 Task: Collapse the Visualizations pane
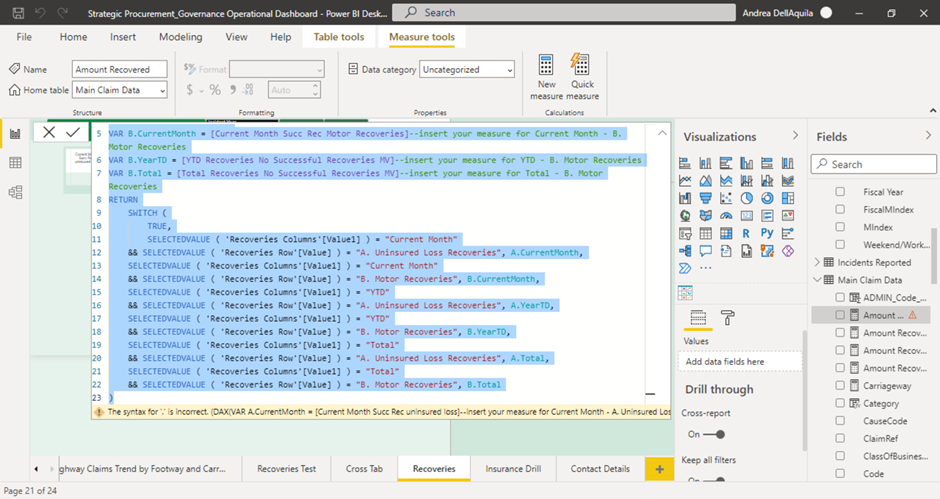tap(796, 136)
